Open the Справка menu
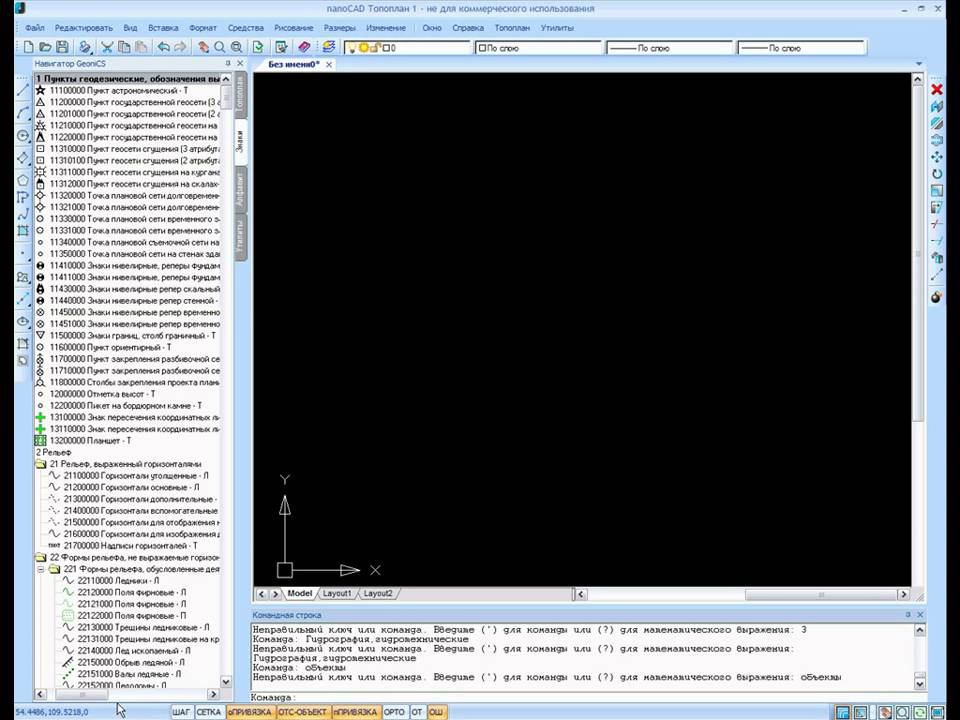Viewport: 960px width, 720px height. point(468,28)
